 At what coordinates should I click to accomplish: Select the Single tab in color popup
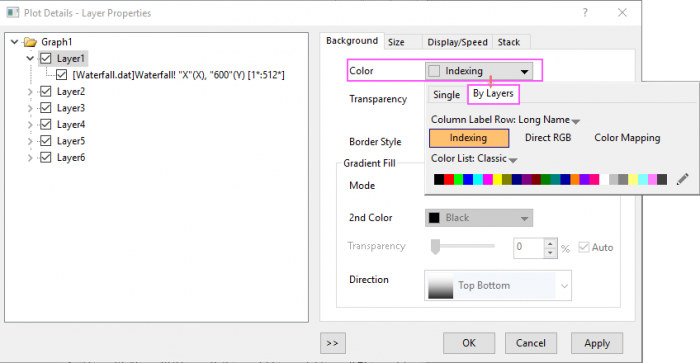click(446, 95)
